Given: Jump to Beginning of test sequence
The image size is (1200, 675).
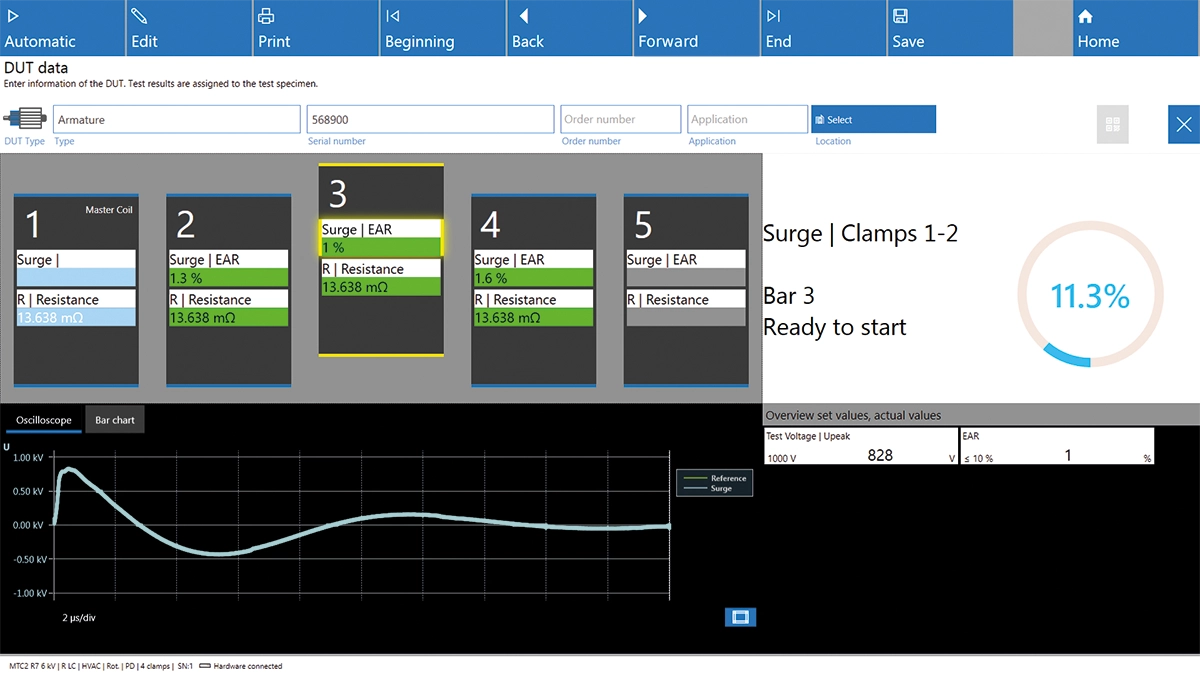Looking at the screenshot, I should (x=441, y=28).
